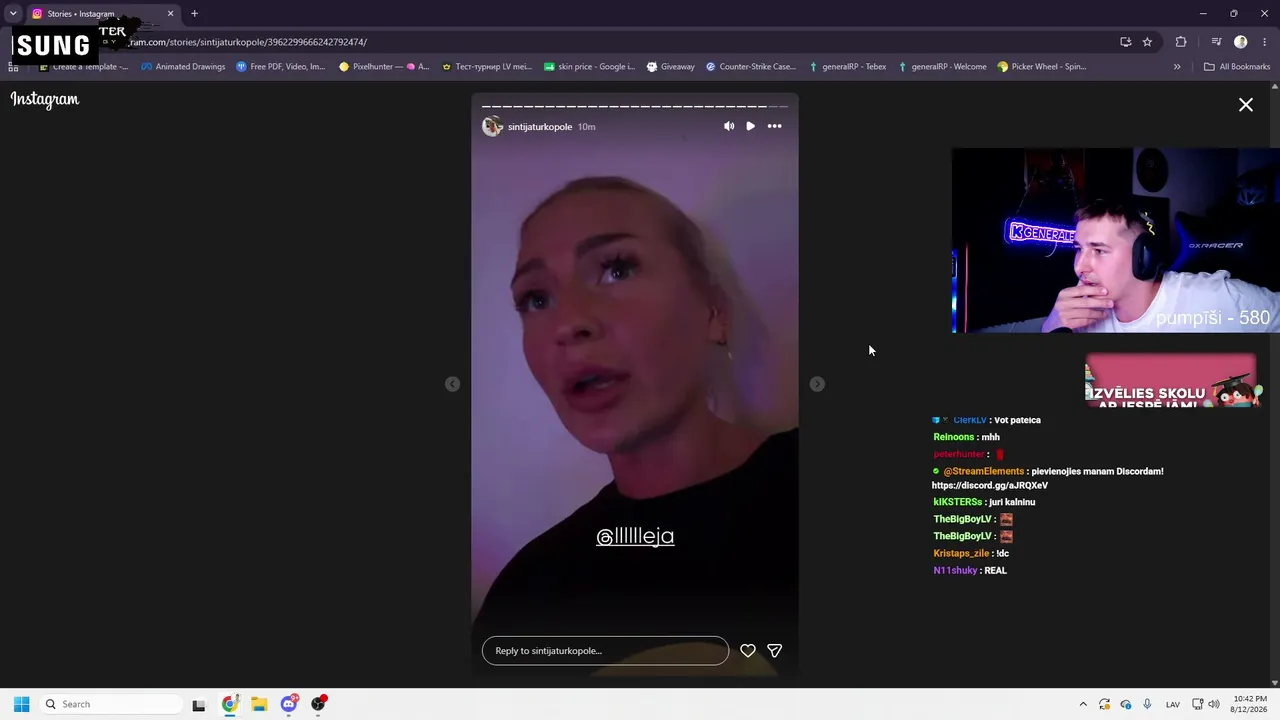Open Discord from the taskbar
Viewport: 1280px width, 720px height.
point(289,704)
